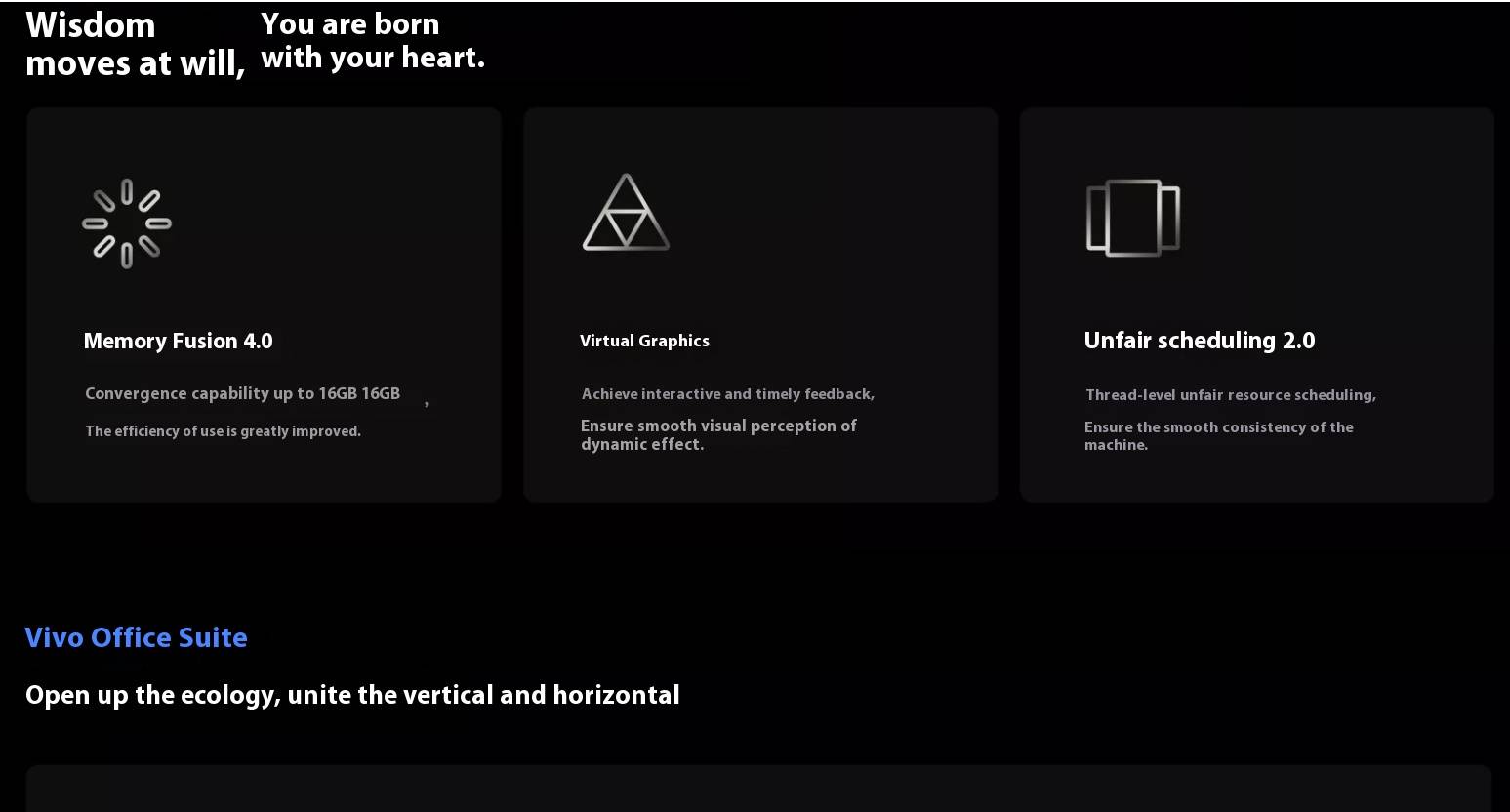1510x812 pixels.
Task: Open the Virtual Graphics feature card
Action: (x=760, y=304)
